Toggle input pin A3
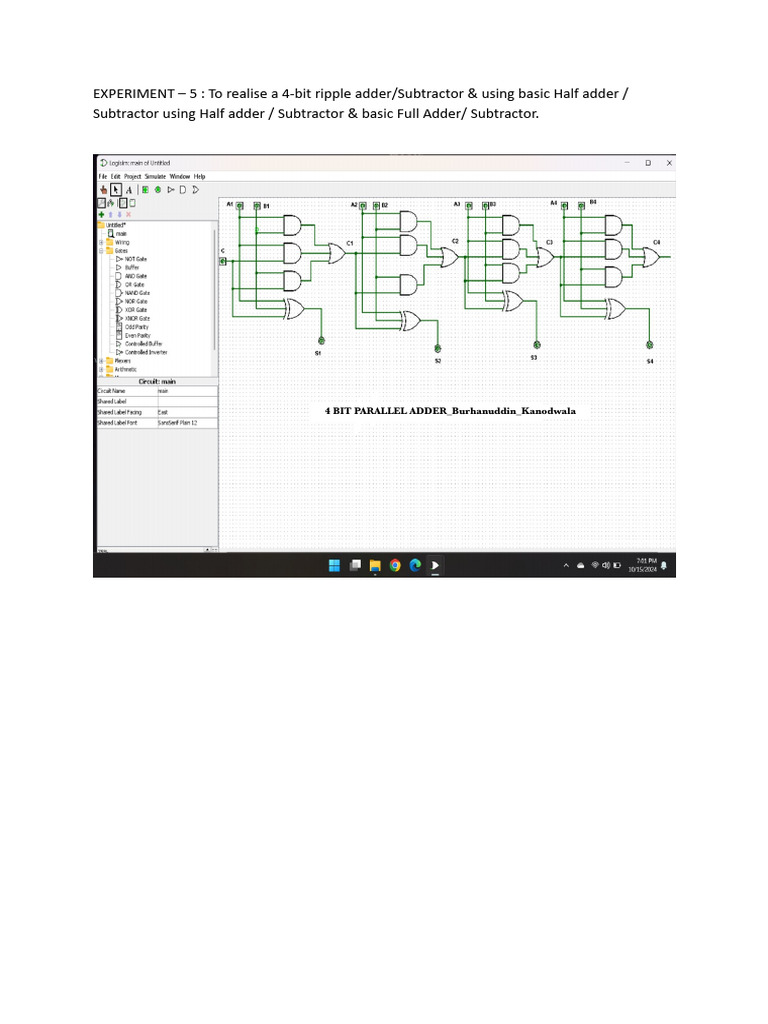Image resolution: width=768 pixels, height=1024 pixels. [468, 206]
